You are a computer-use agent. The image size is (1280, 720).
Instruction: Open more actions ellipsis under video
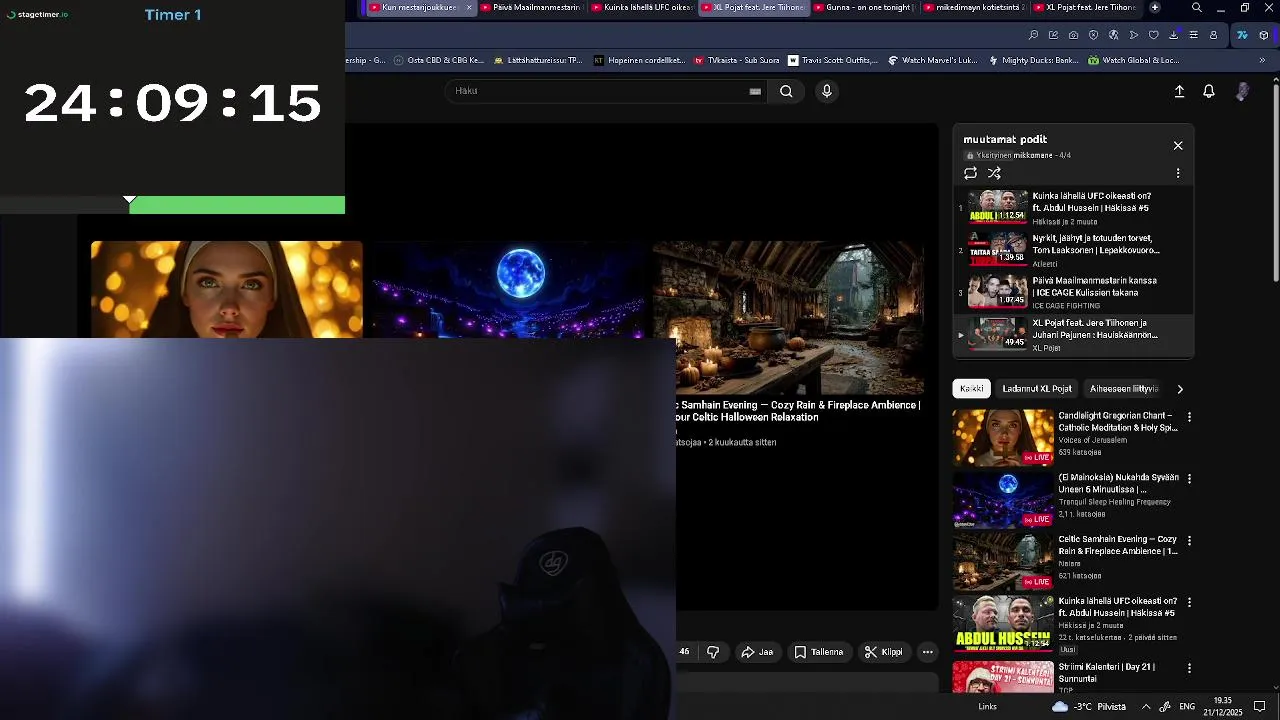pos(928,652)
